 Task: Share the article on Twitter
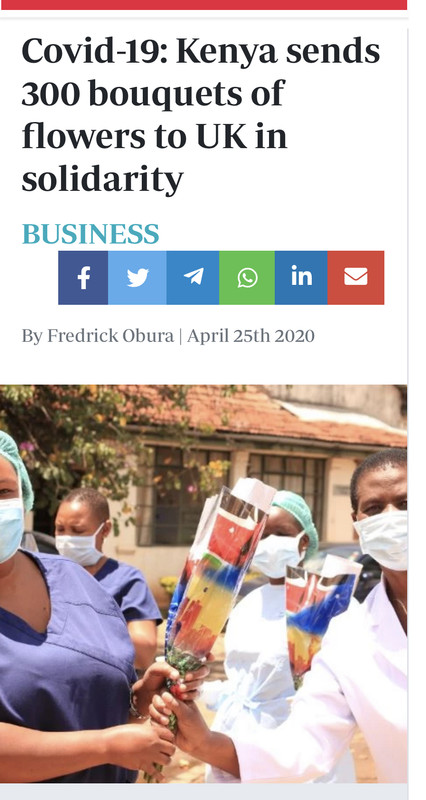point(137,278)
